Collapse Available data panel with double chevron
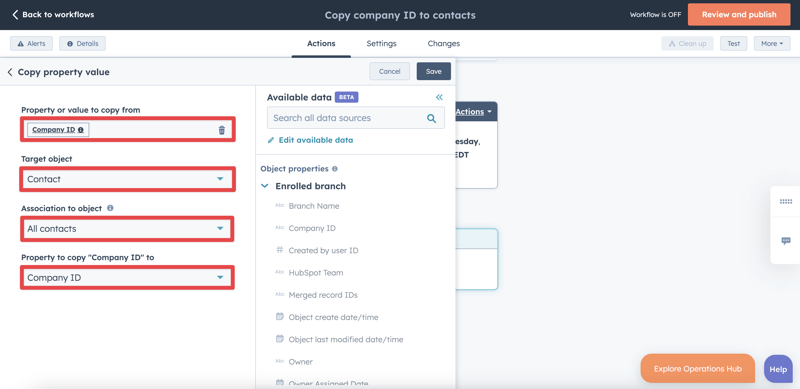 tap(439, 98)
